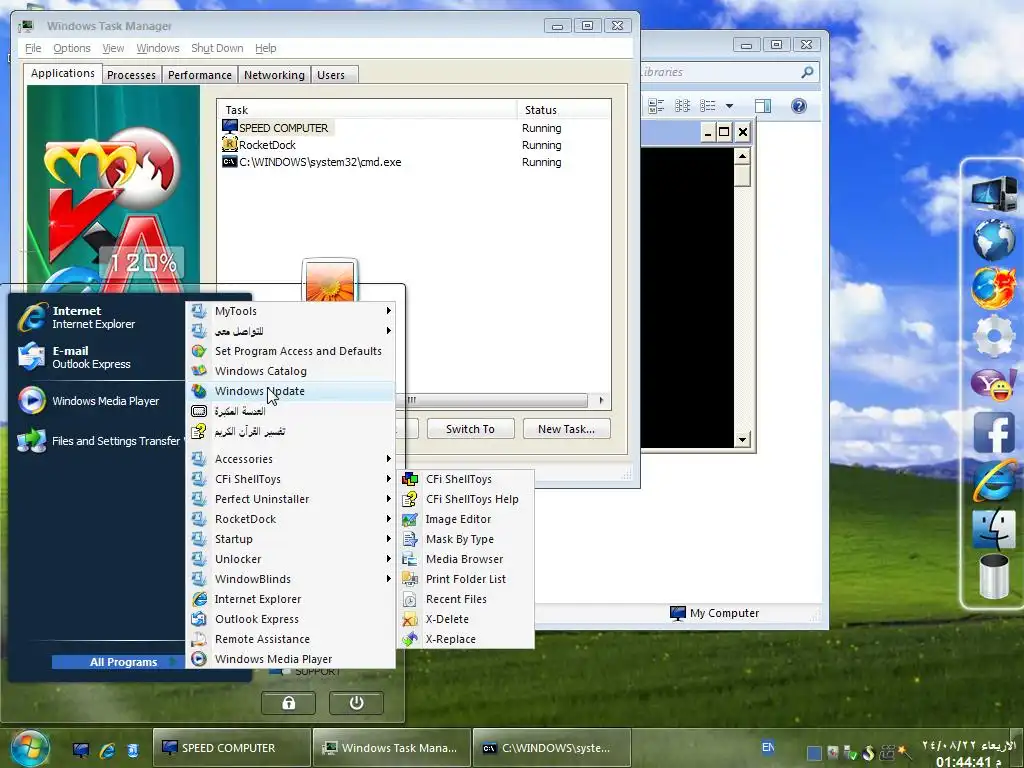
Task: Expand the Unlocker submenu
Action: click(x=291, y=559)
